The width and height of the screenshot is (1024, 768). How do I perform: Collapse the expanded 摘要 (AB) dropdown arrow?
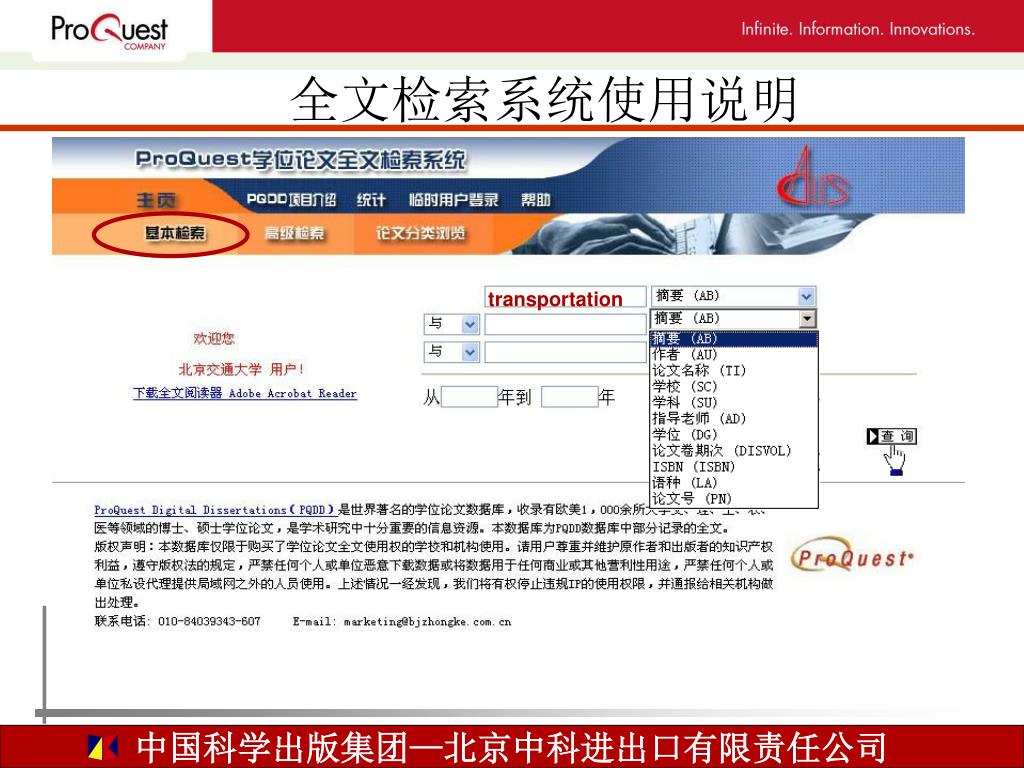(808, 319)
